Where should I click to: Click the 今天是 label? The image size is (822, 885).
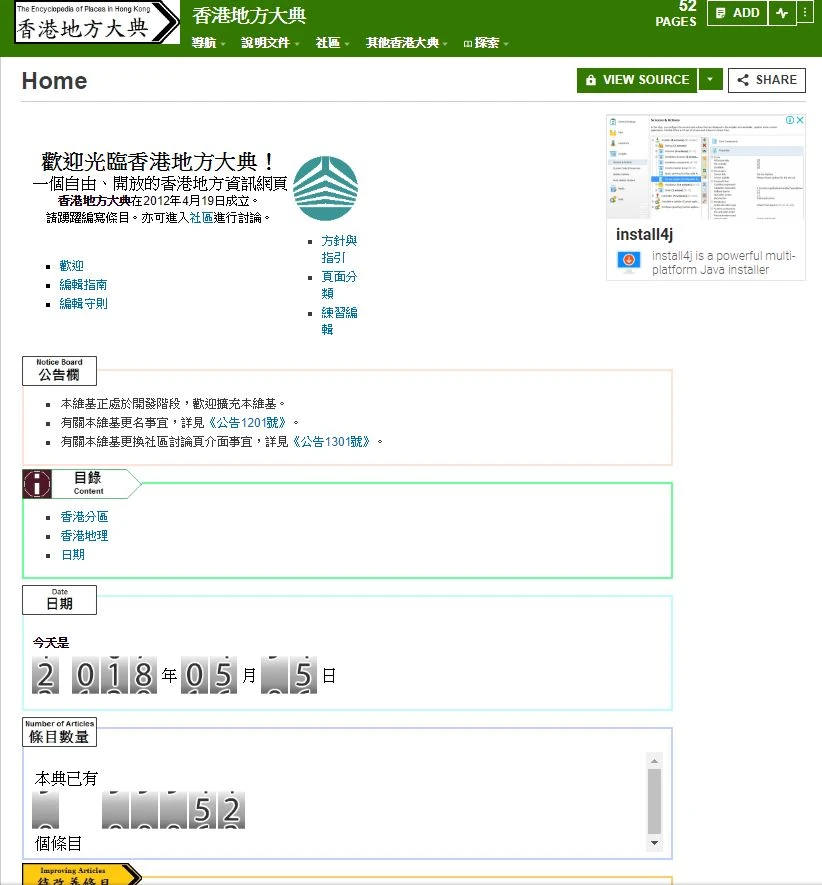(51, 643)
